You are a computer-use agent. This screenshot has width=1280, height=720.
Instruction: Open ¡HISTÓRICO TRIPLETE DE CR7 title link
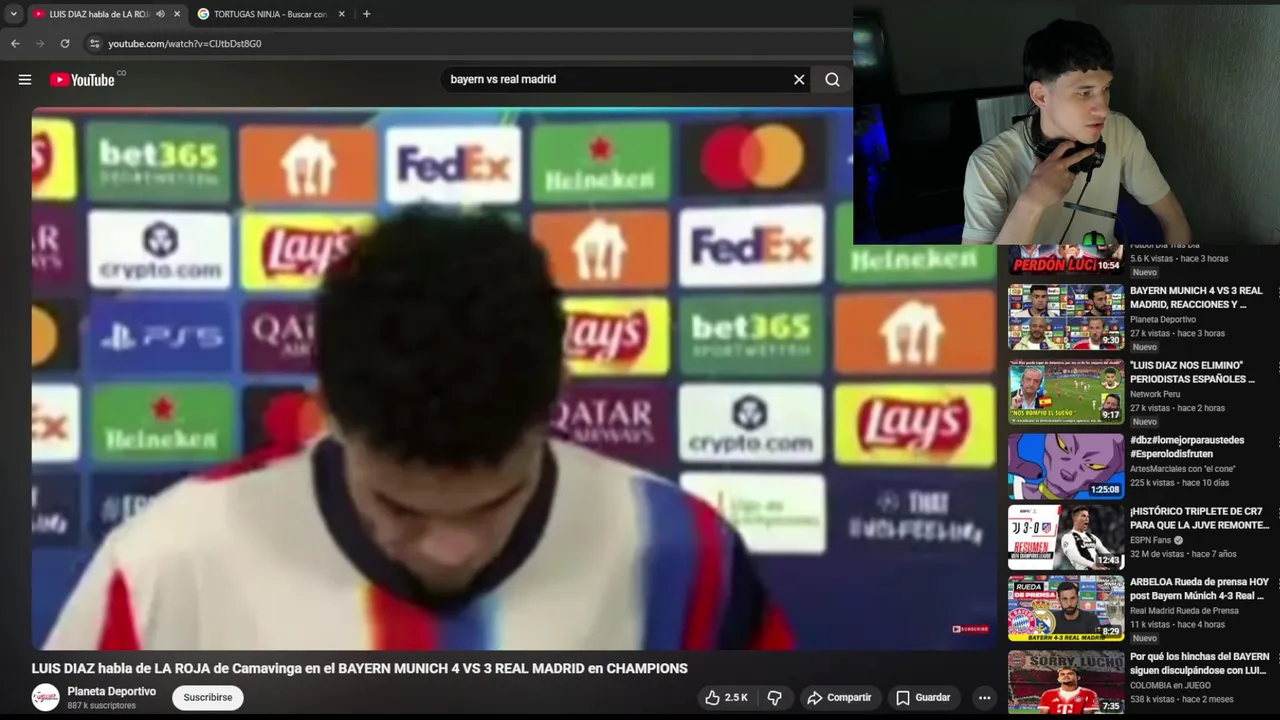[1199, 518]
